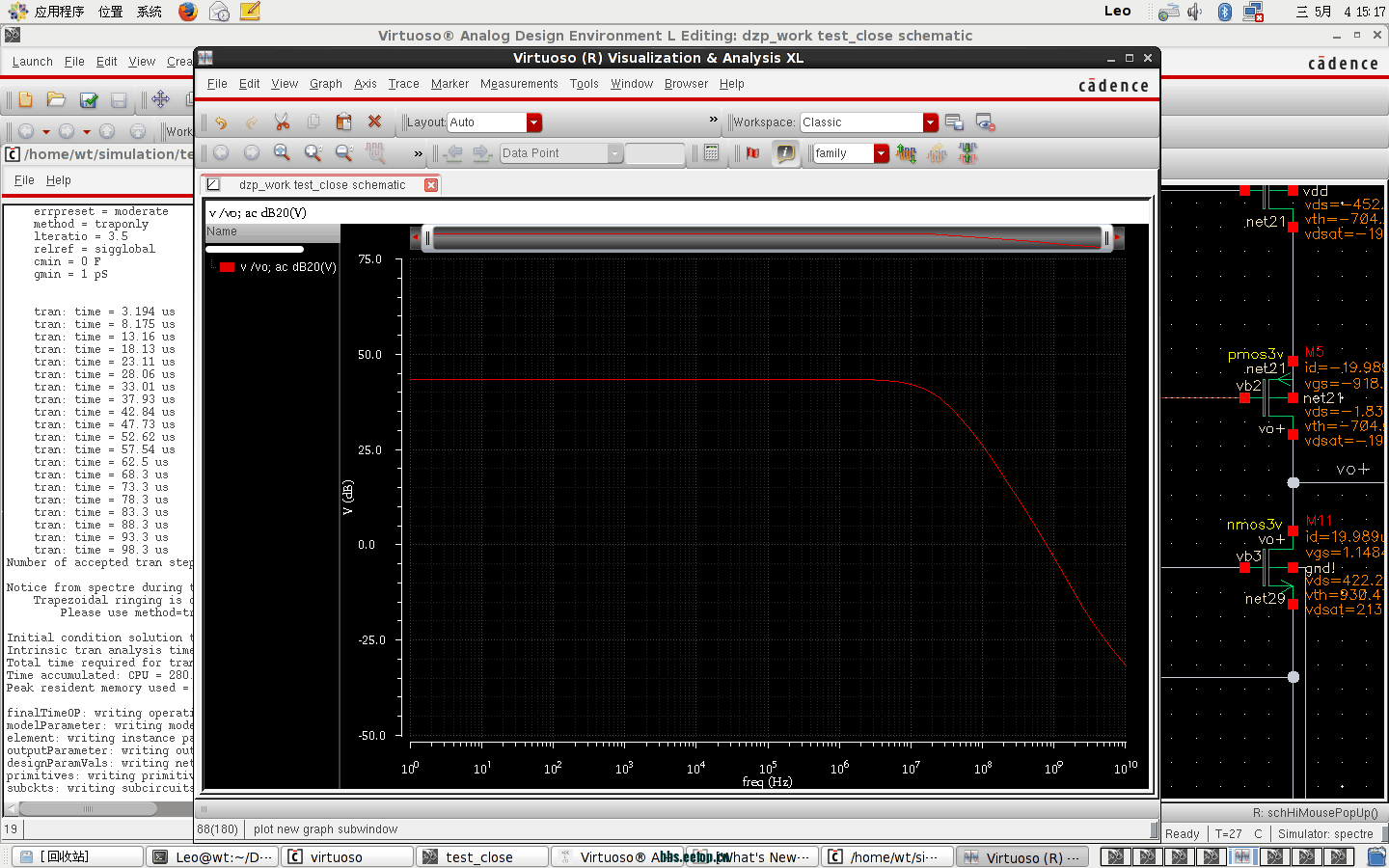Click the right handle of the zoom slider
1389x868 pixels.
(x=1106, y=237)
